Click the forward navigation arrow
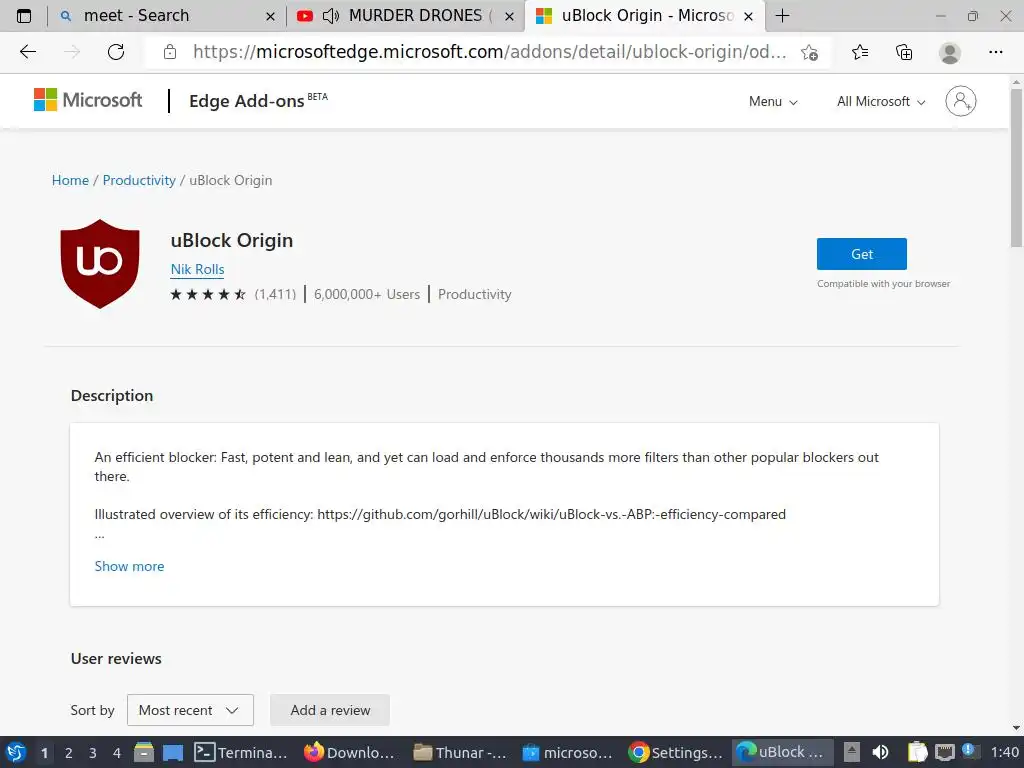This screenshot has height=768, width=1024. (72, 52)
